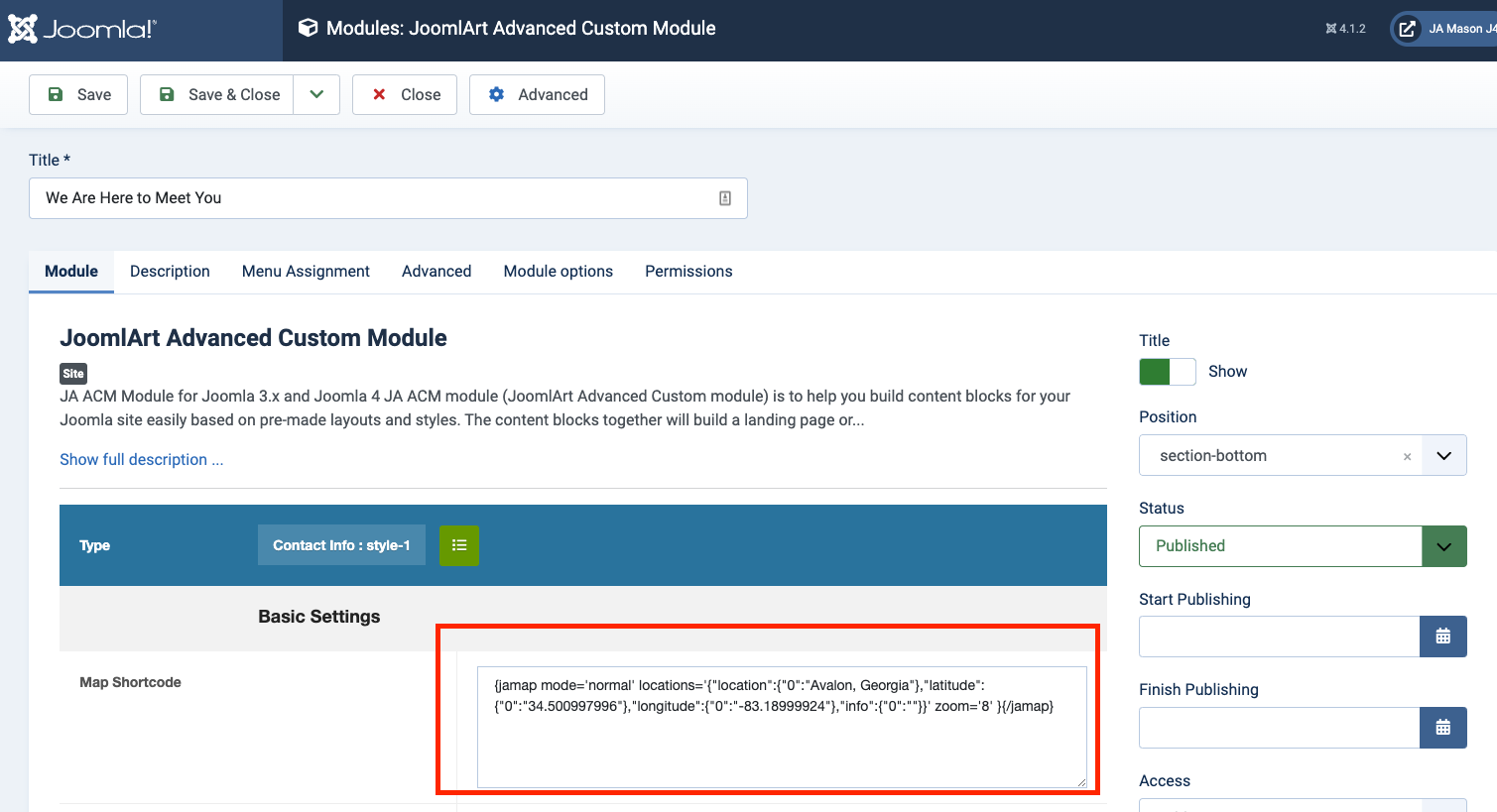The image size is (1497, 812).
Task: Click the Show full description link
Action: pos(142,460)
